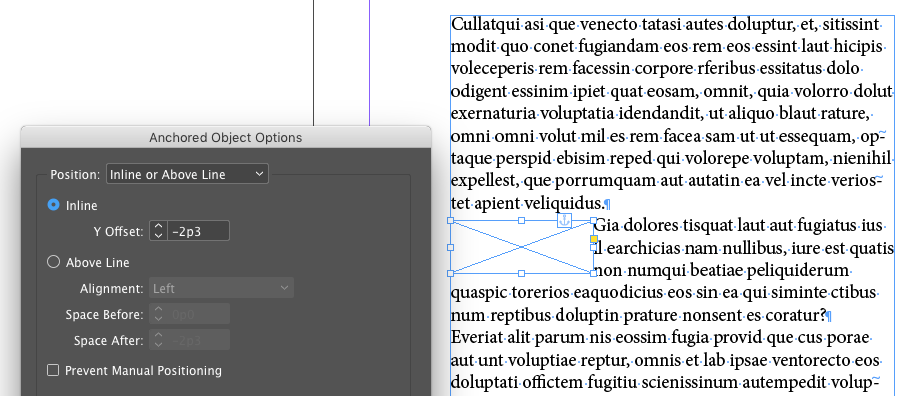The height and width of the screenshot is (396, 913).
Task: Click the Space Before stepper arrows
Action: click(x=158, y=314)
